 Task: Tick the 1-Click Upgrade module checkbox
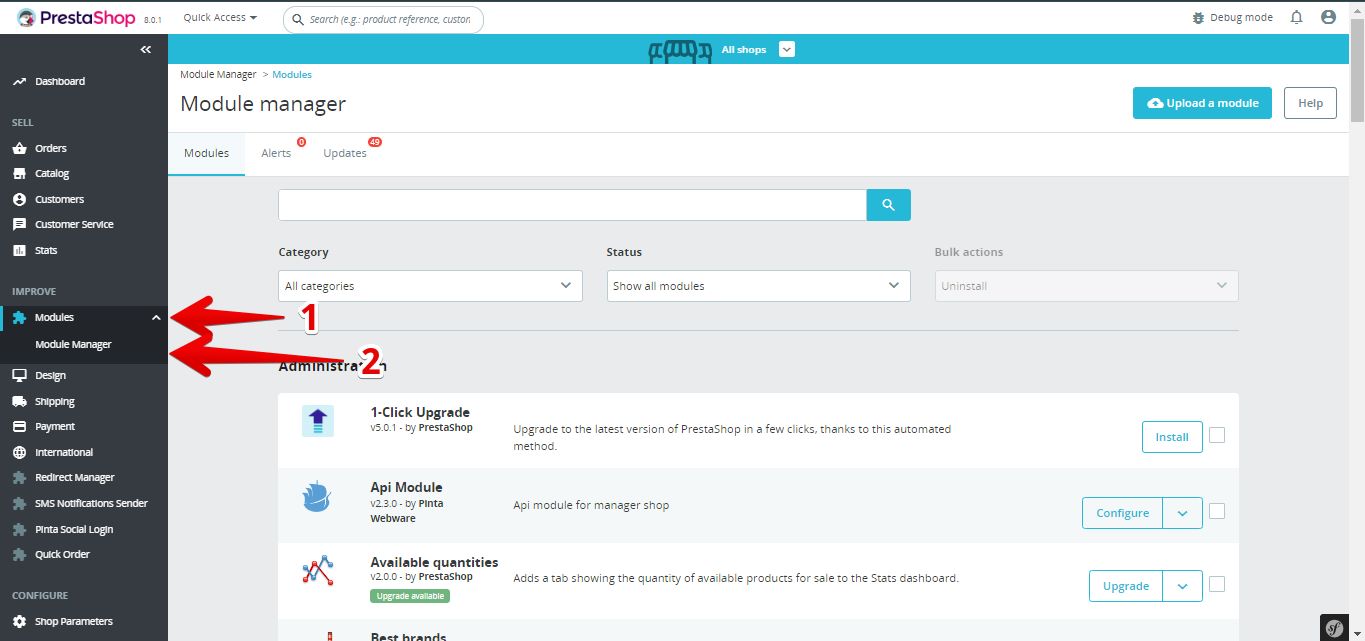tap(1217, 435)
